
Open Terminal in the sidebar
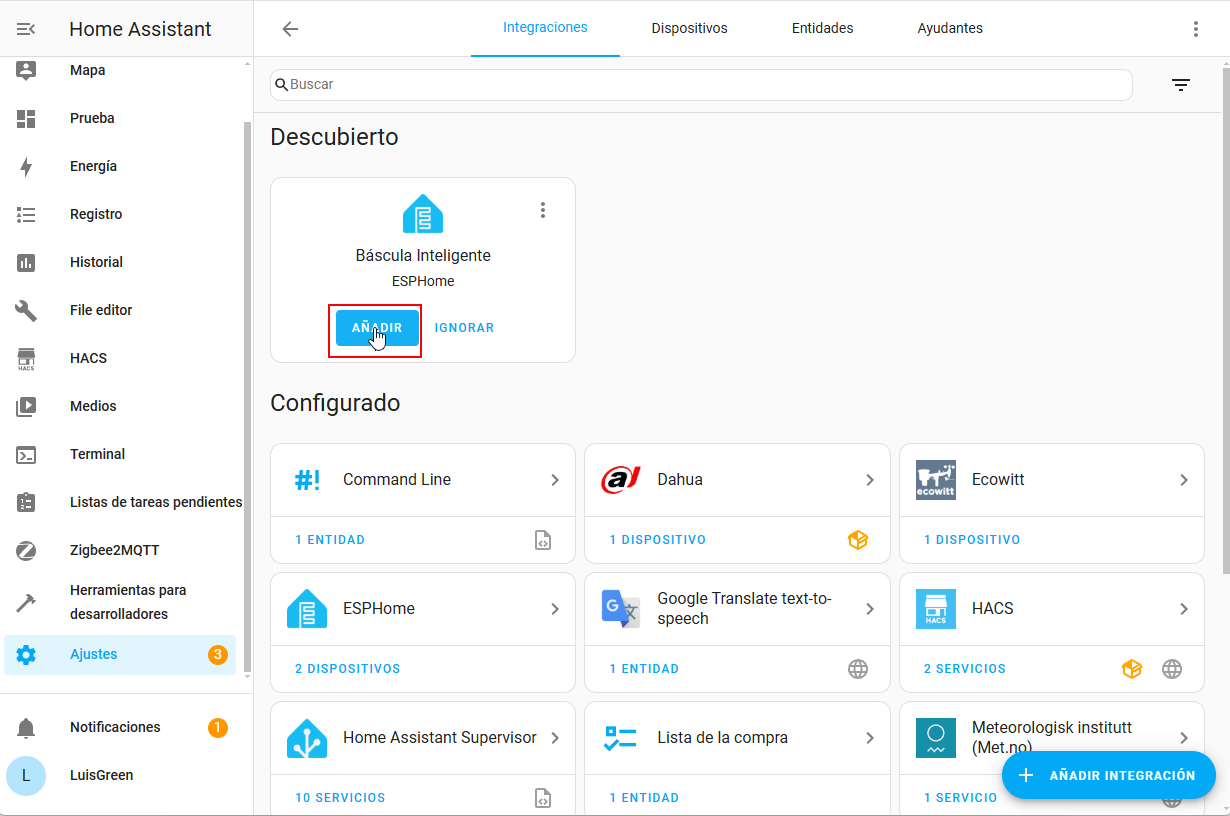click(x=97, y=454)
